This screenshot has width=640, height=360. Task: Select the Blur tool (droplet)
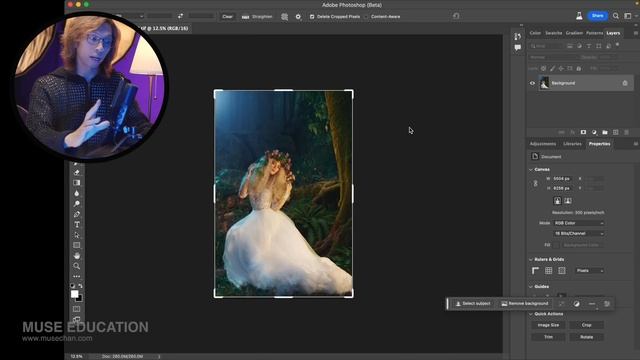coord(77,193)
